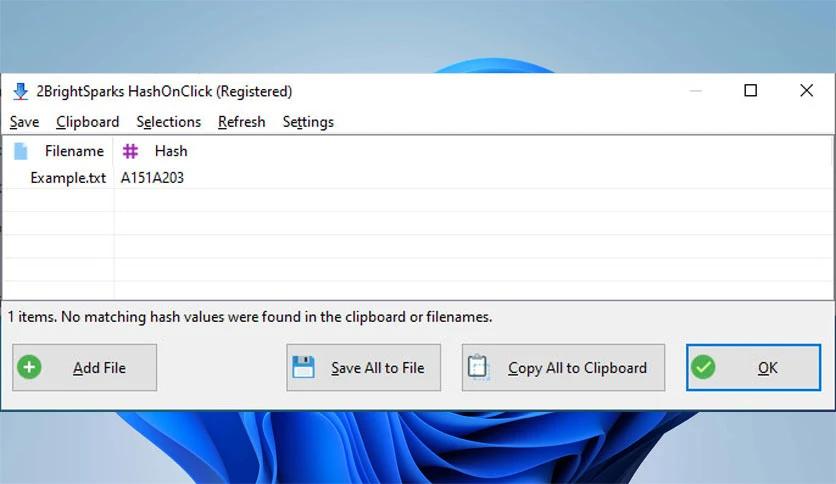Confirm with the OK button label
The image size is (836, 484).
[x=768, y=368]
